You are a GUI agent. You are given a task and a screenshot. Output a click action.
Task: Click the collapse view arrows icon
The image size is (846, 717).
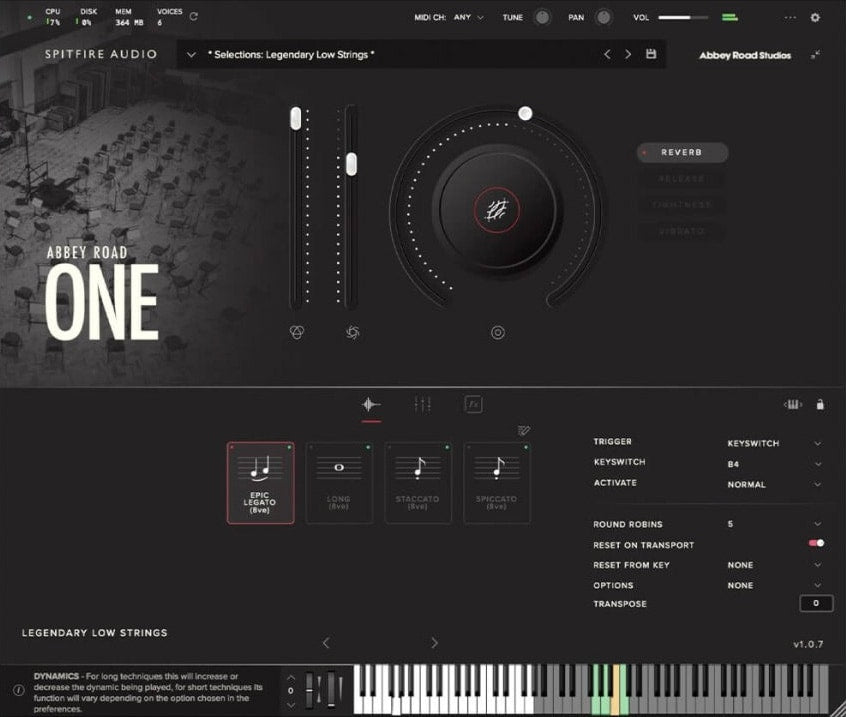(x=816, y=54)
